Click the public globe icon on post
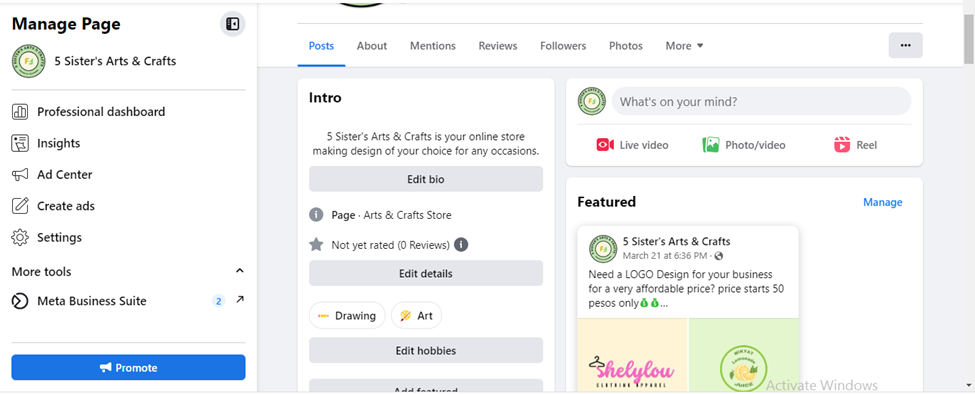The height and width of the screenshot is (394, 975). 719,256
